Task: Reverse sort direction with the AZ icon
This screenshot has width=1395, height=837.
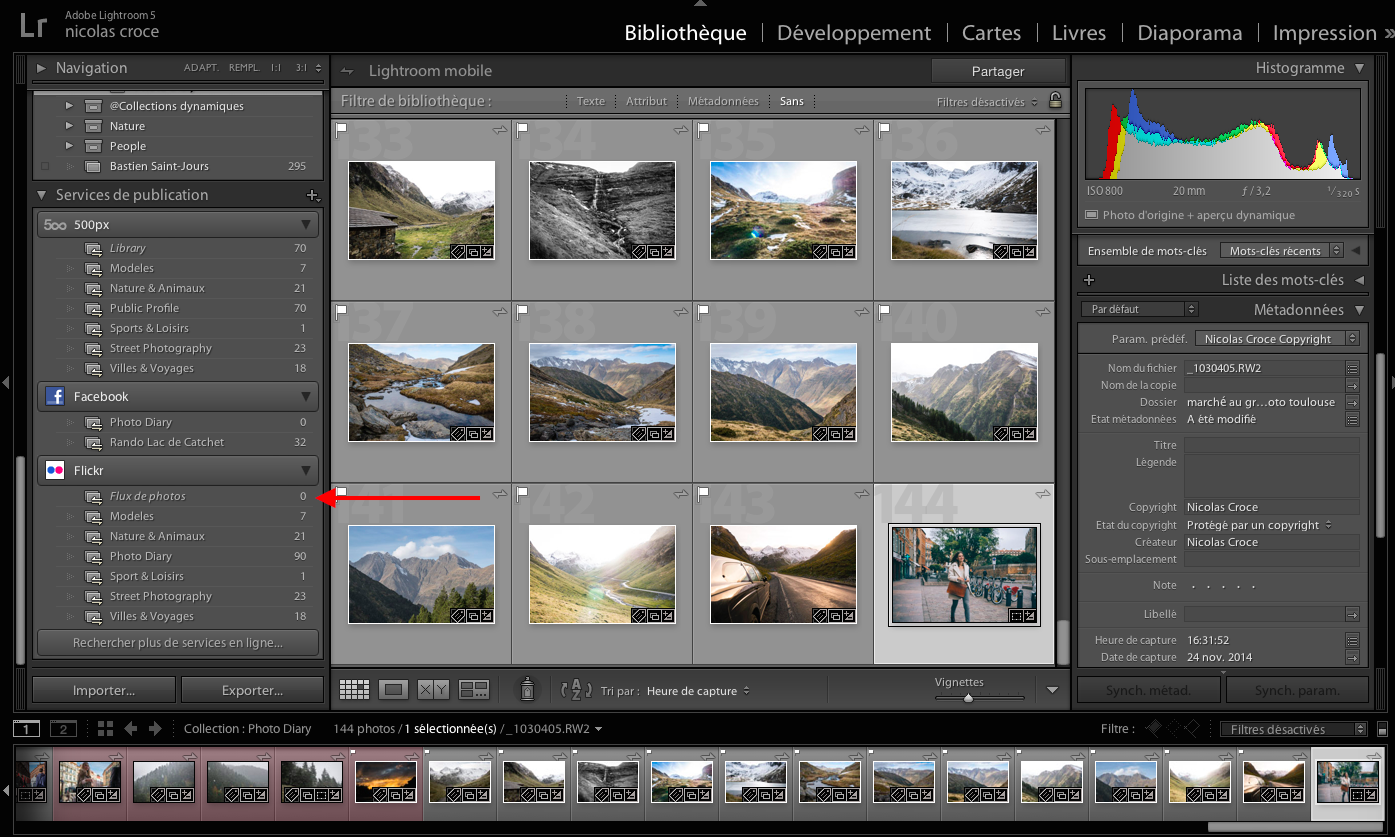Action: [x=577, y=689]
